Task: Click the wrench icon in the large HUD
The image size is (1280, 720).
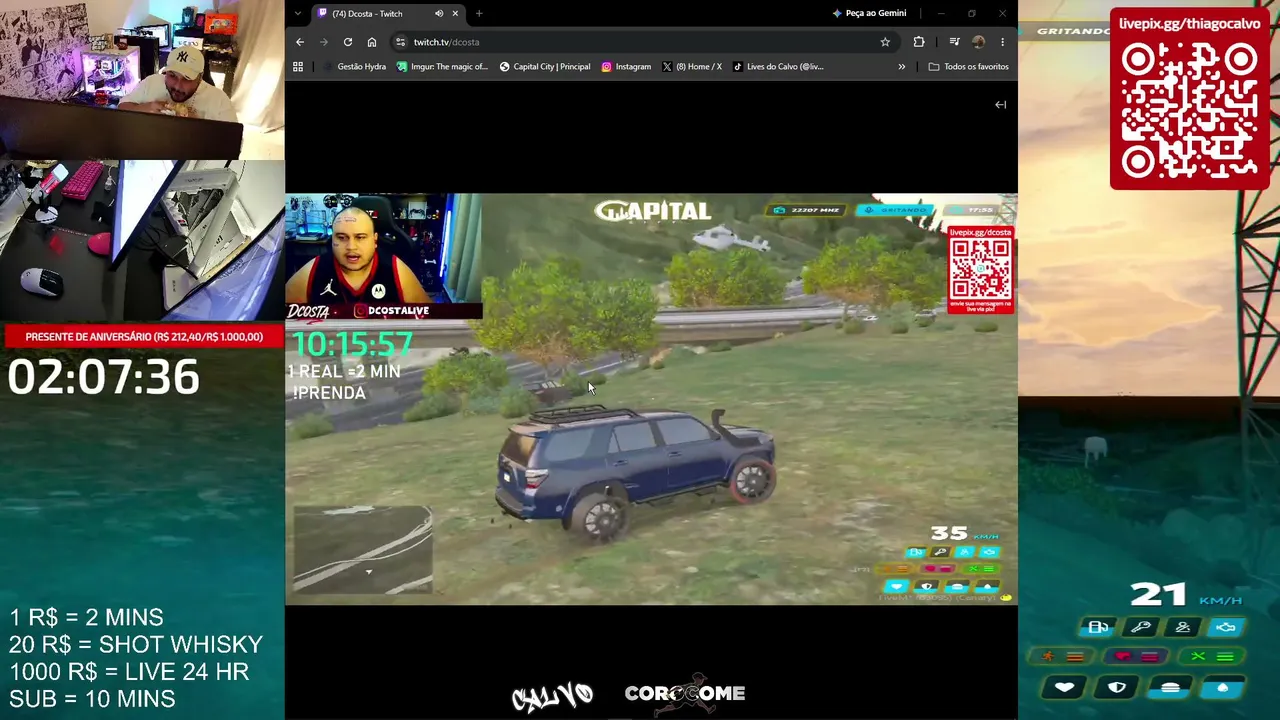Action: (1141, 627)
